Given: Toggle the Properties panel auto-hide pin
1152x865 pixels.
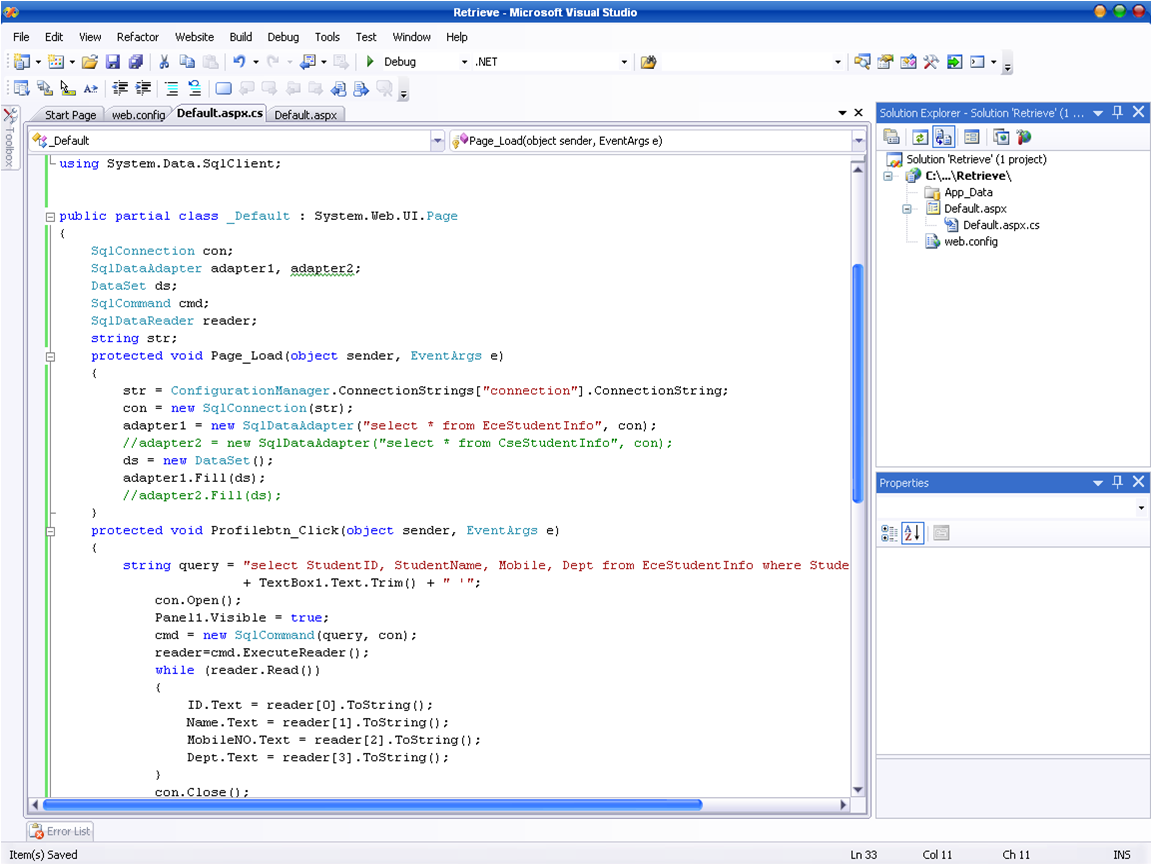Looking at the screenshot, I should (1117, 482).
